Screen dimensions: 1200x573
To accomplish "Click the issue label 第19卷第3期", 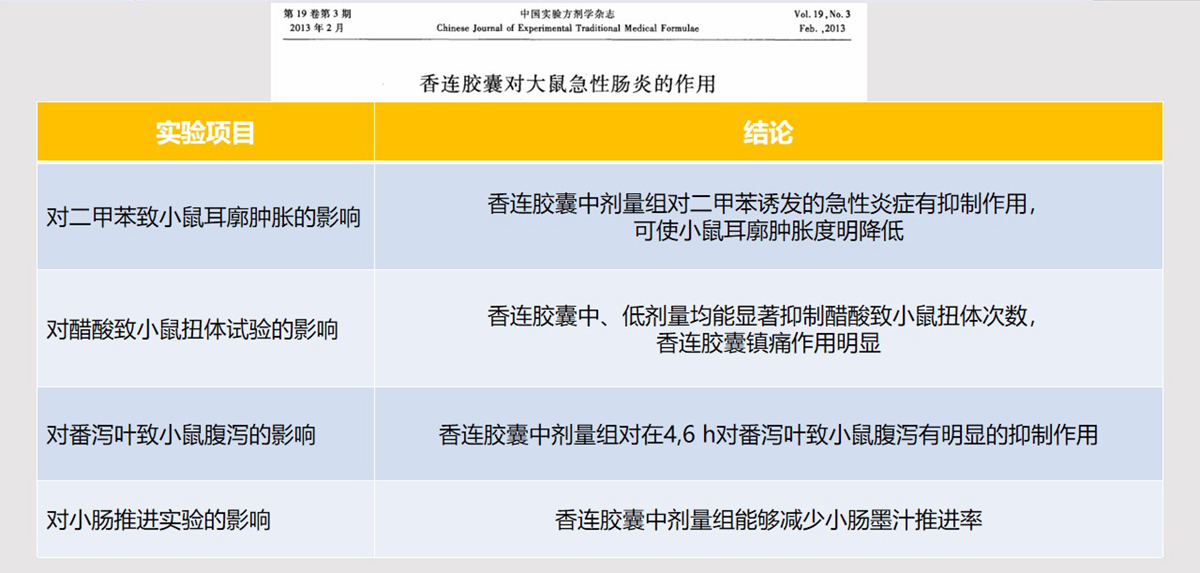I will (x=318, y=14).
